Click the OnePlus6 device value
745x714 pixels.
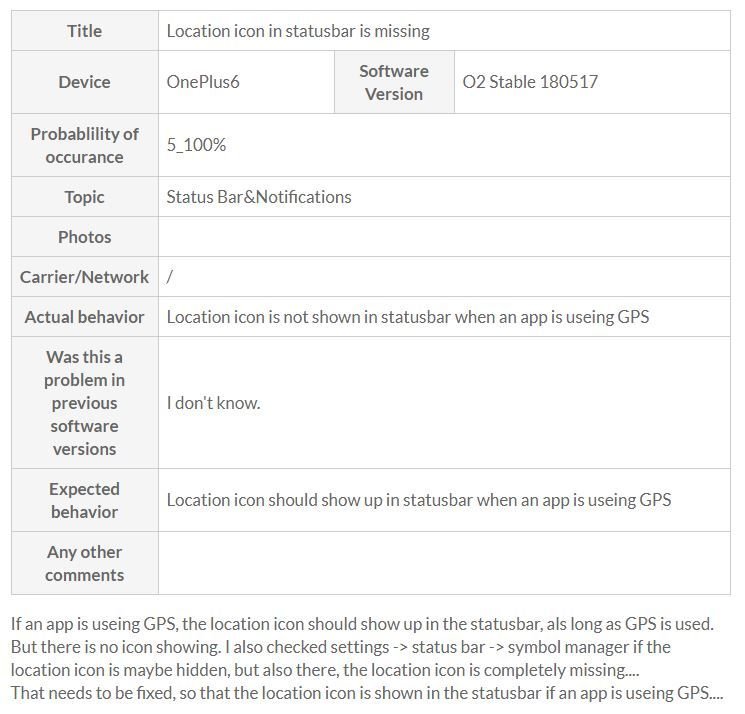pyautogui.click(x=203, y=82)
